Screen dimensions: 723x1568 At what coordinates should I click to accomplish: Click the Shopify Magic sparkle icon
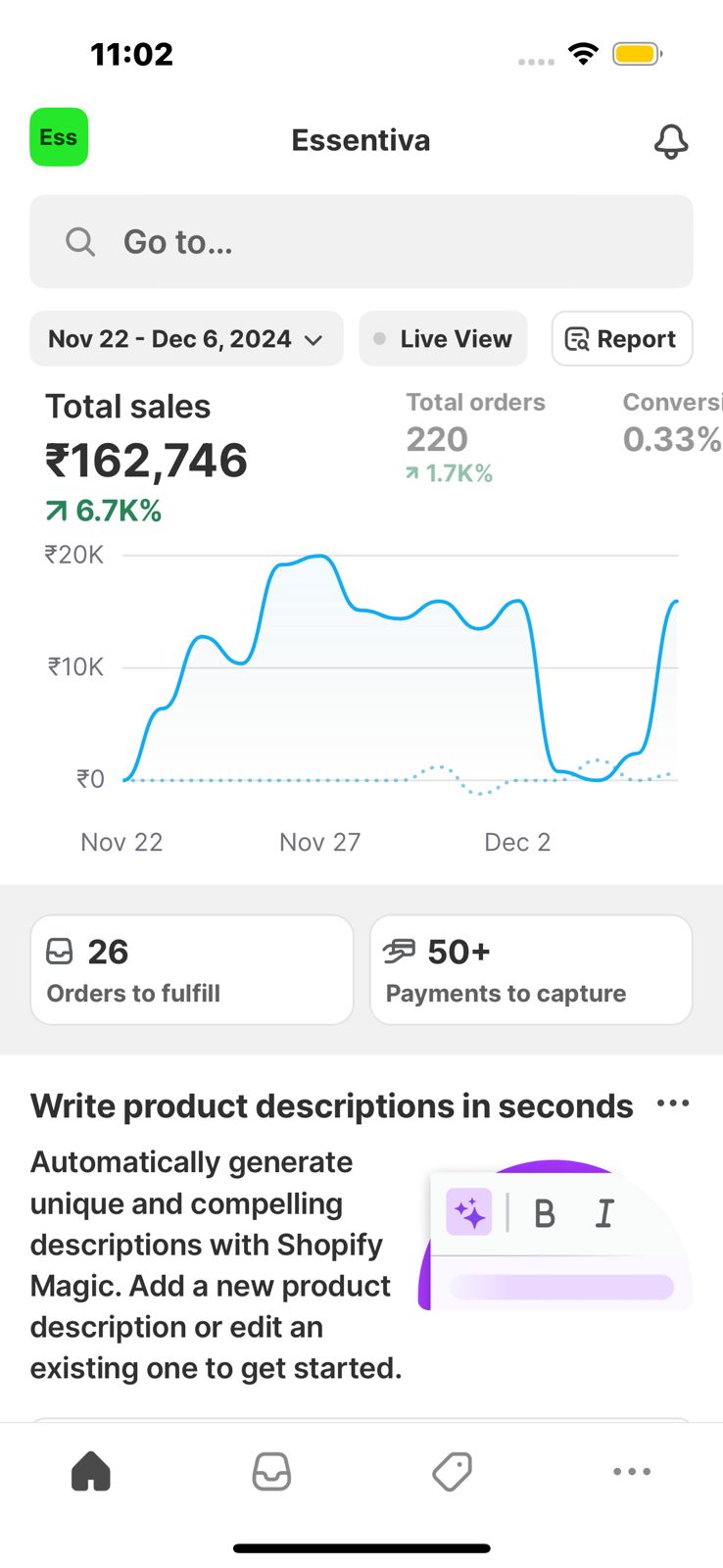(x=469, y=1213)
